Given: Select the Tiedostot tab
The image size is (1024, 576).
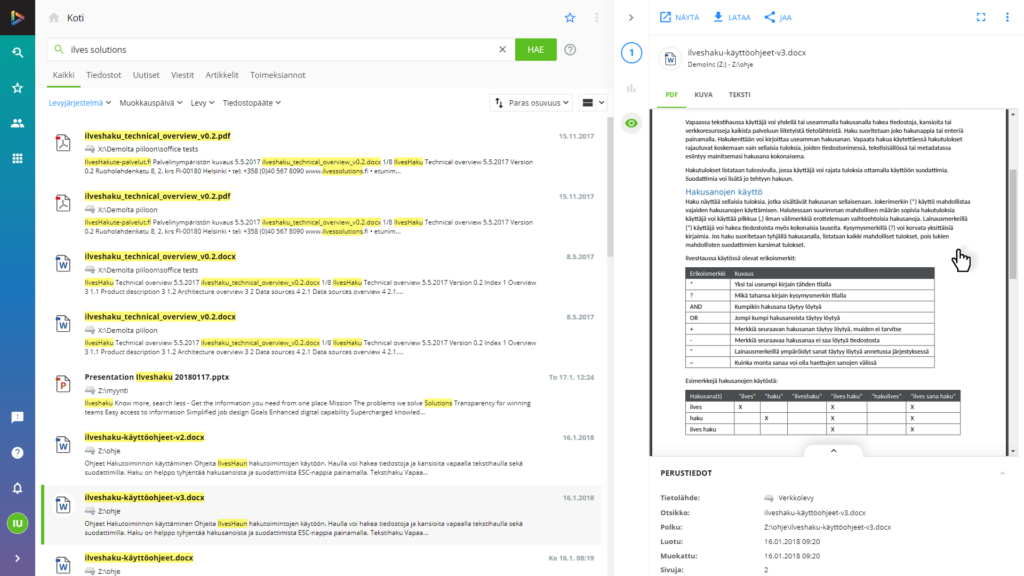Looking at the screenshot, I should 104,75.
